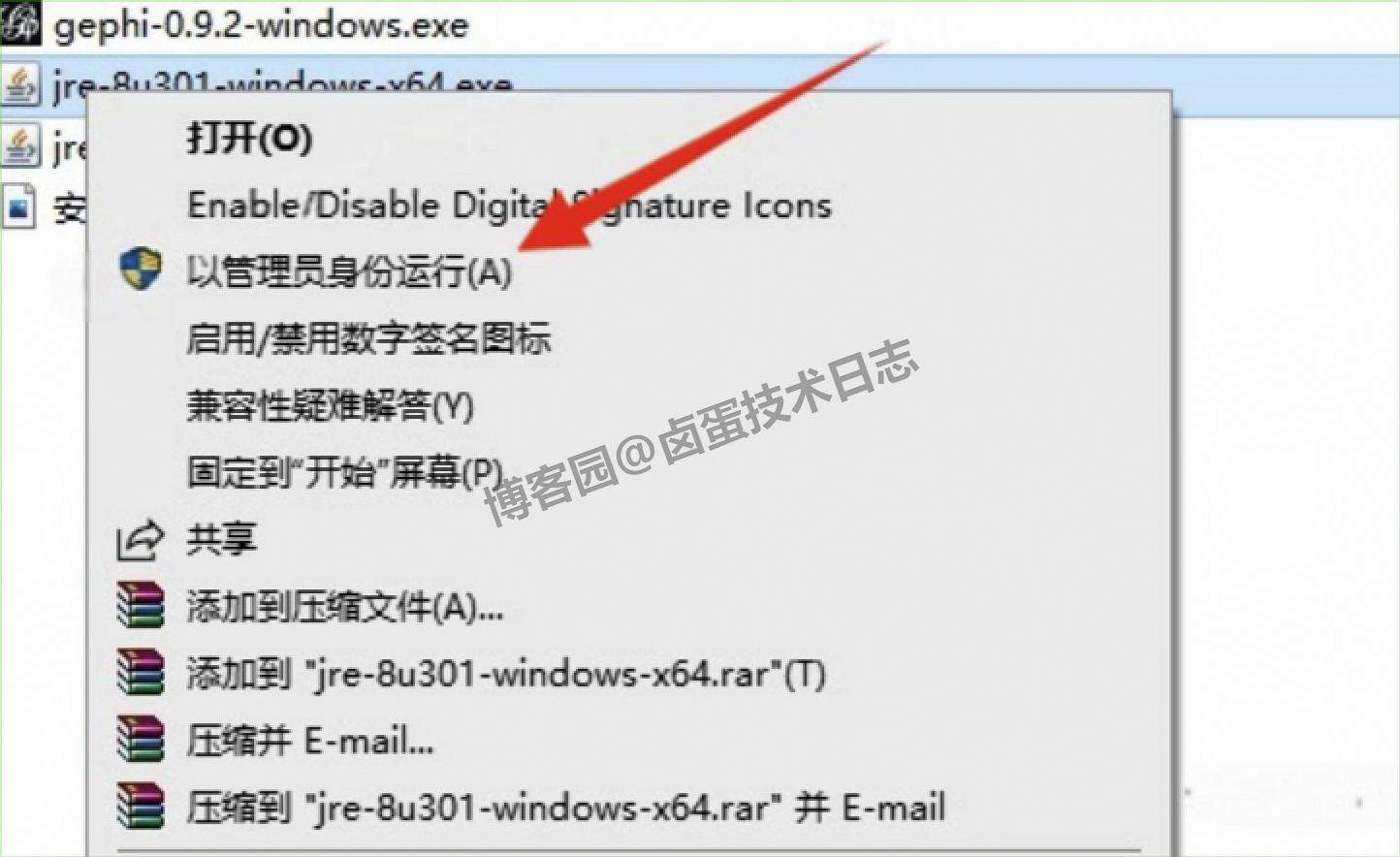The width and height of the screenshot is (1400, 857).
Task: Select 启用/禁用数字签名图标 menu entry
Action: [368, 338]
